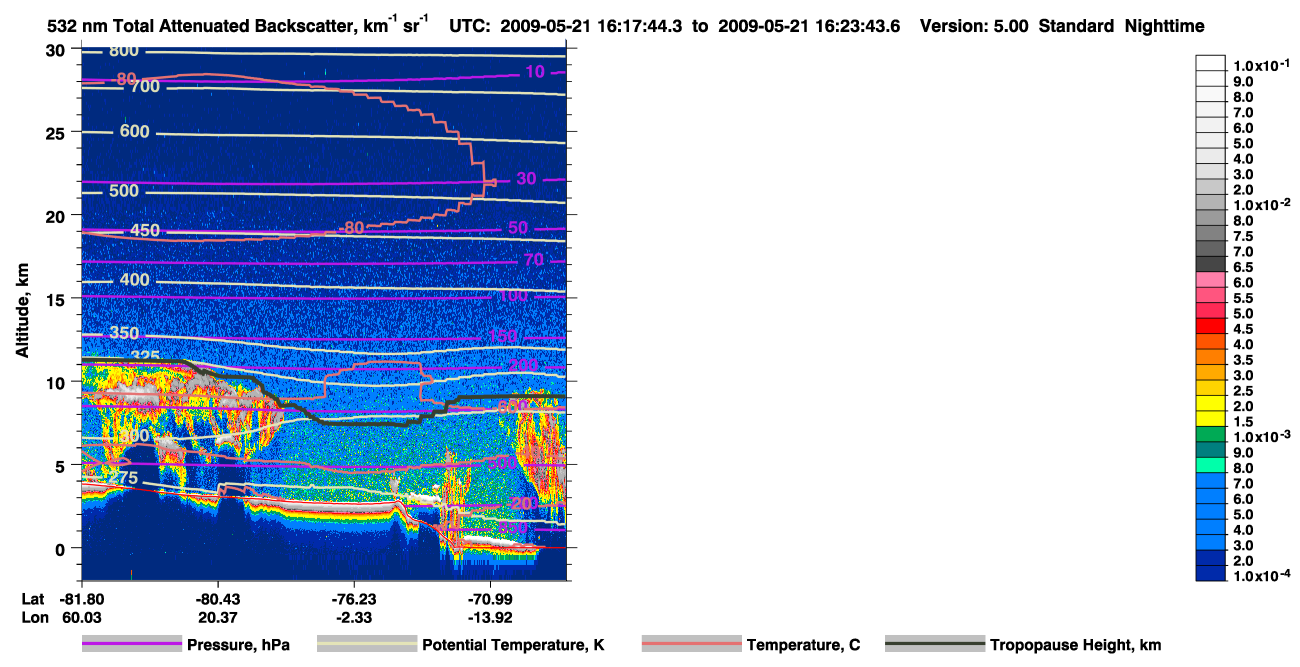1300x667 pixels.
Task: Click the 'Lon' row label
Action: [x=33, y=617]
